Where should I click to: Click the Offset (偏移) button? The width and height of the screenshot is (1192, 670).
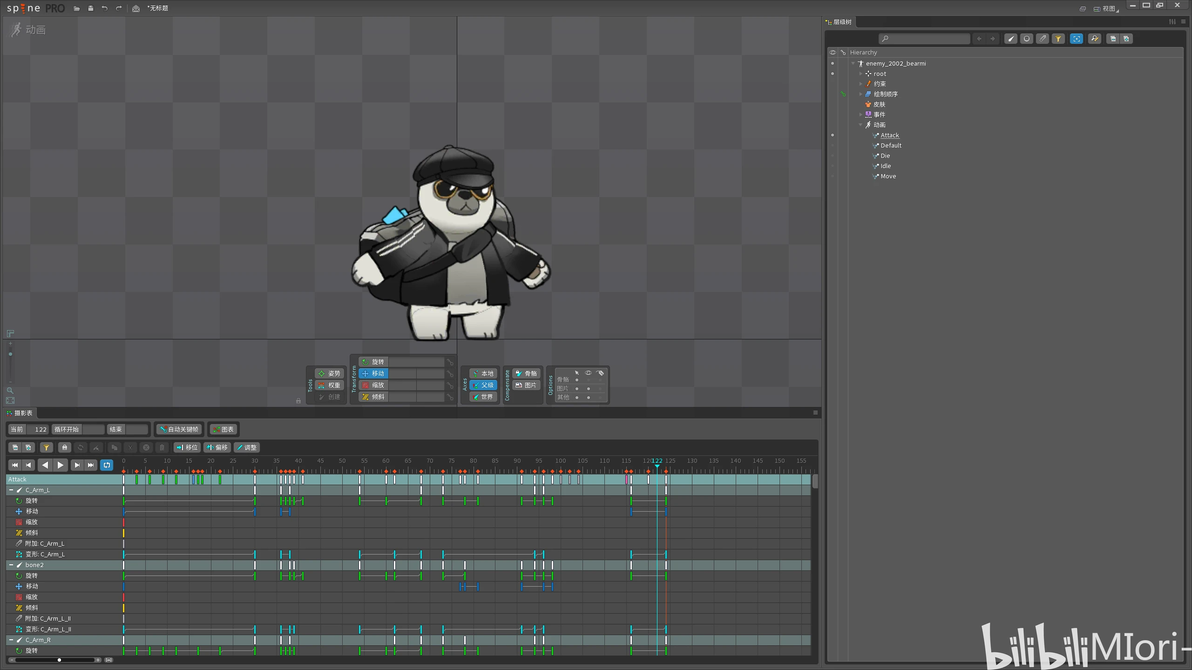pos(217,447)
